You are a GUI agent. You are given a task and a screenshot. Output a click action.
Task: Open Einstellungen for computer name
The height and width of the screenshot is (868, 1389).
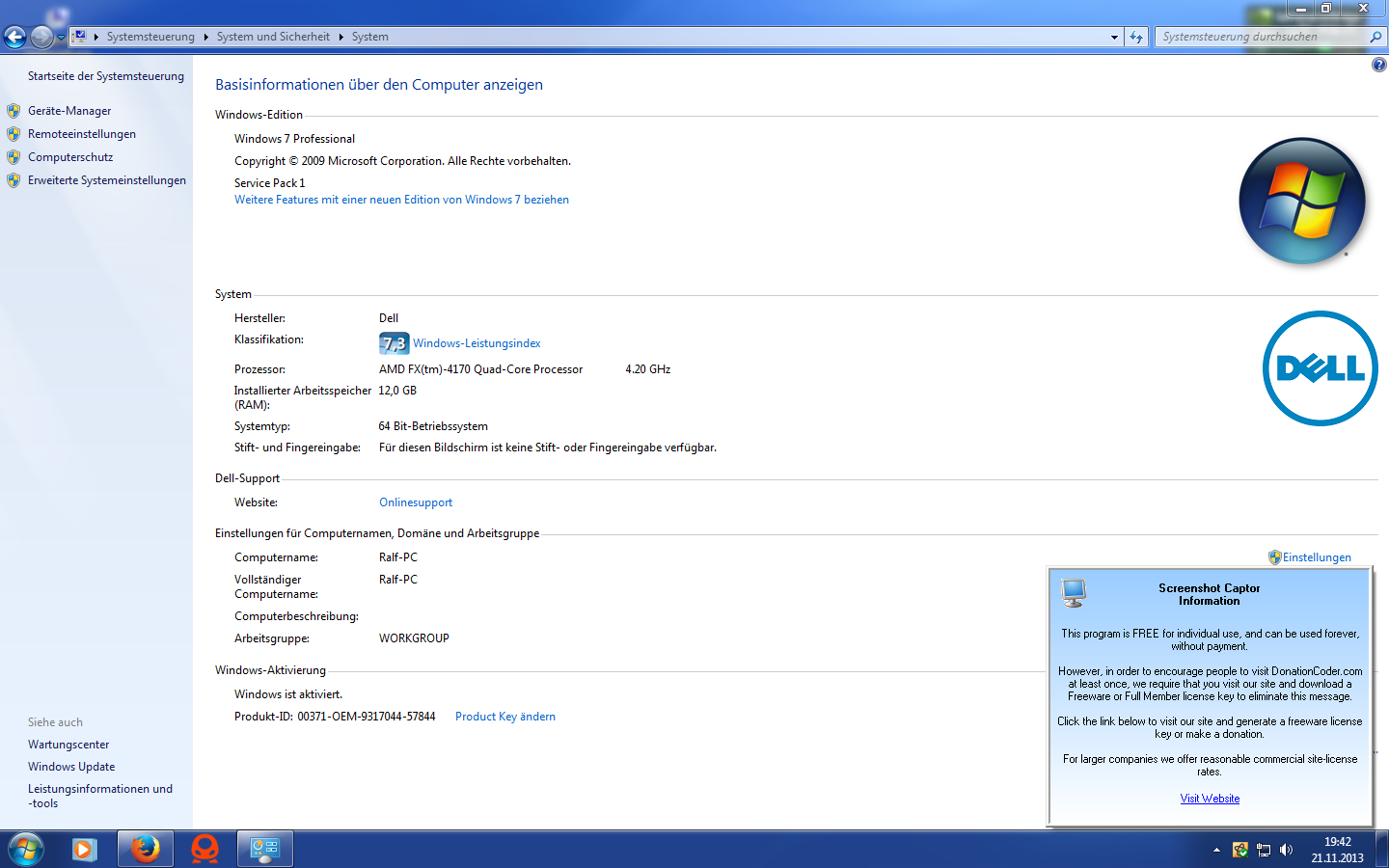(1317, 557)
